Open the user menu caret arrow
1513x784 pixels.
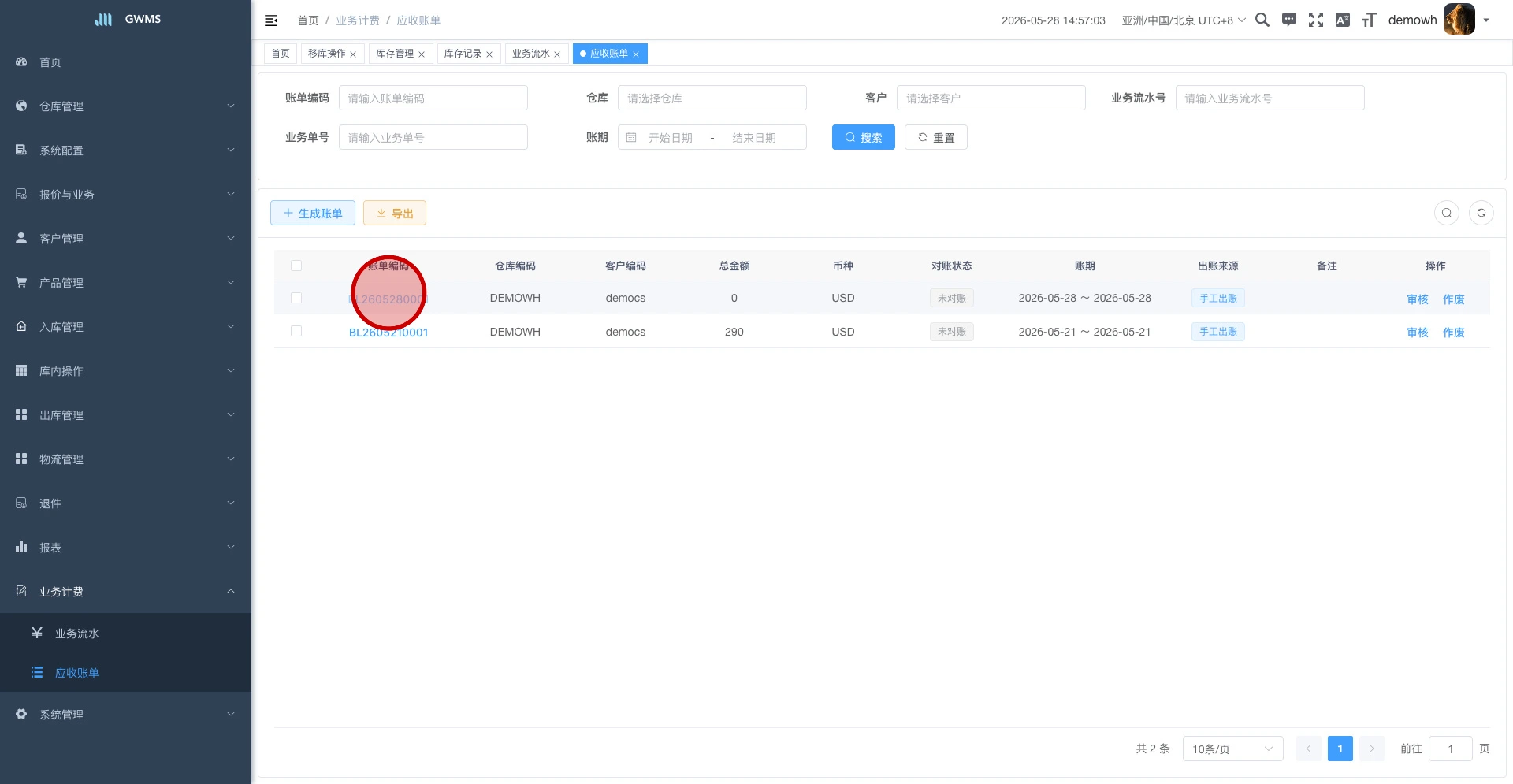point(1486,20)
